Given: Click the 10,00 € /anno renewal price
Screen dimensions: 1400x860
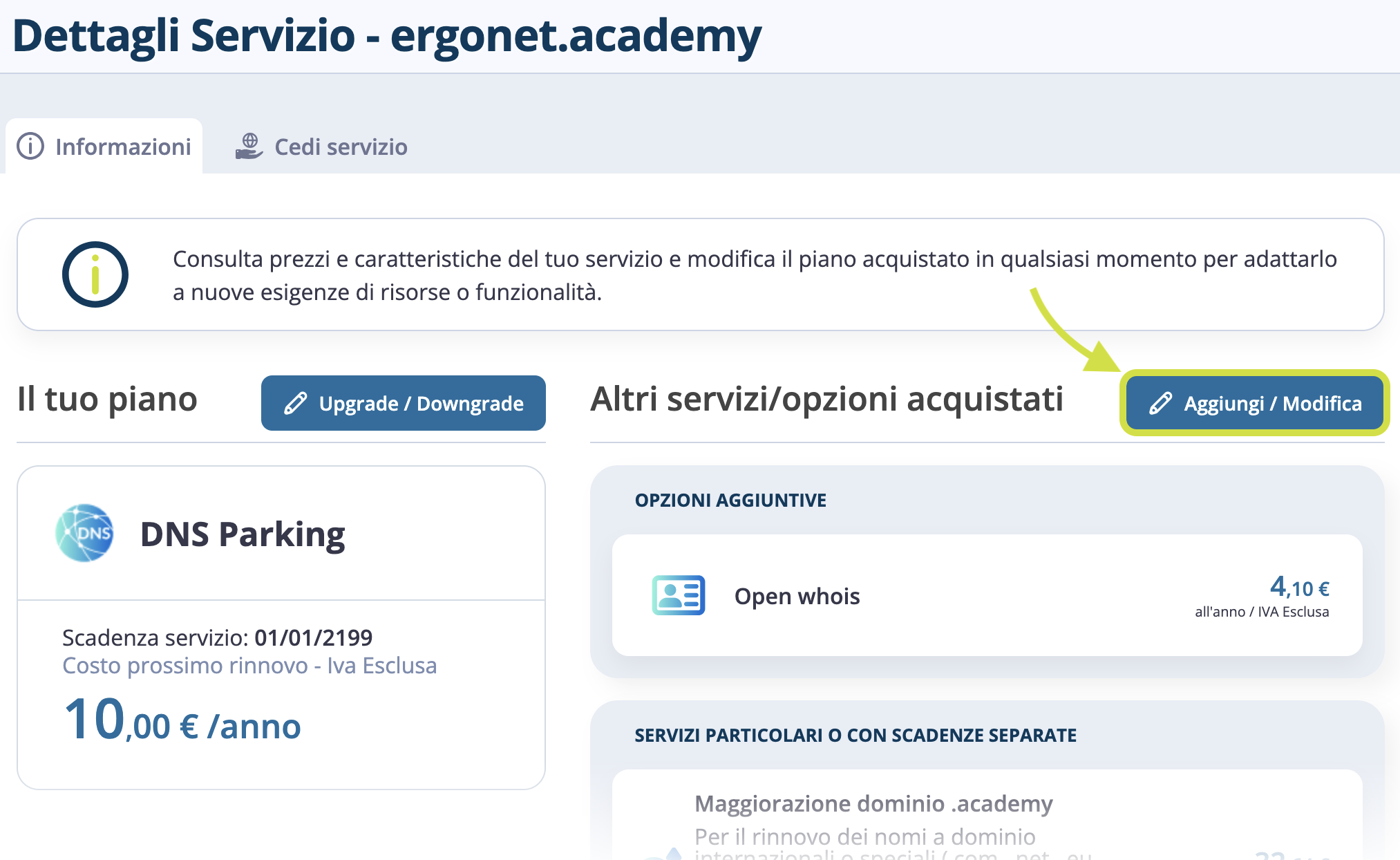Looking at the screenshot, I should pyautogui.click(x=182, y=720).
